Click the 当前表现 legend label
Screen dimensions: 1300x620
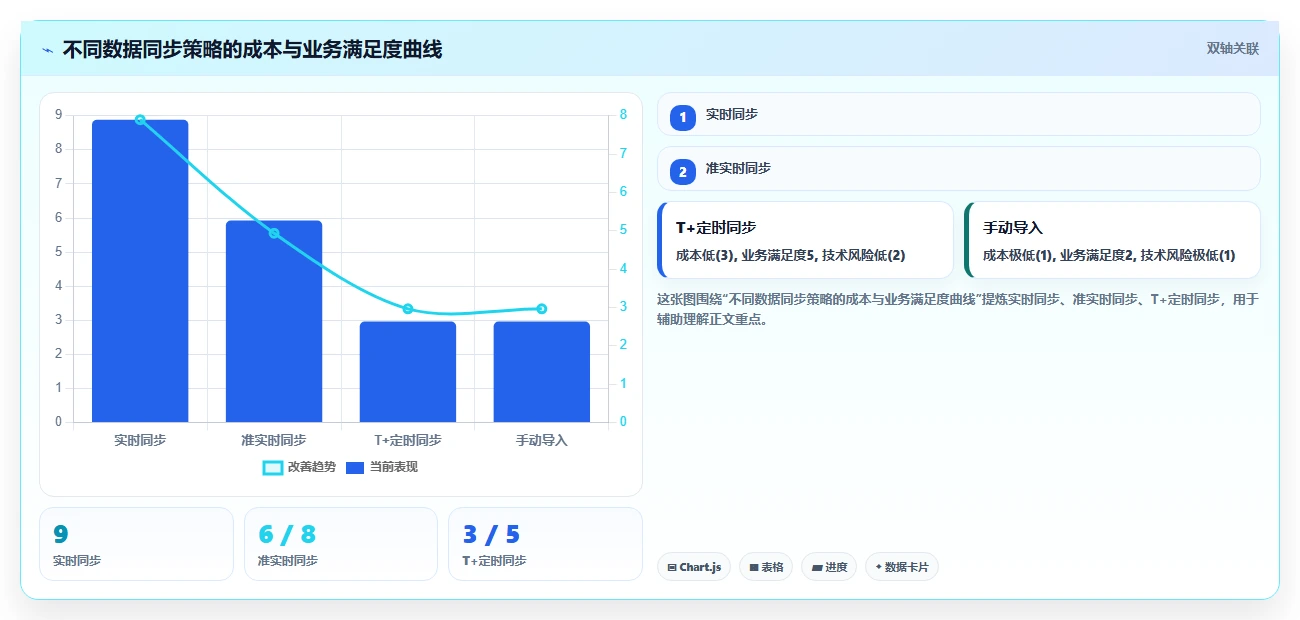pyautogui.click(x=394, y=467)
